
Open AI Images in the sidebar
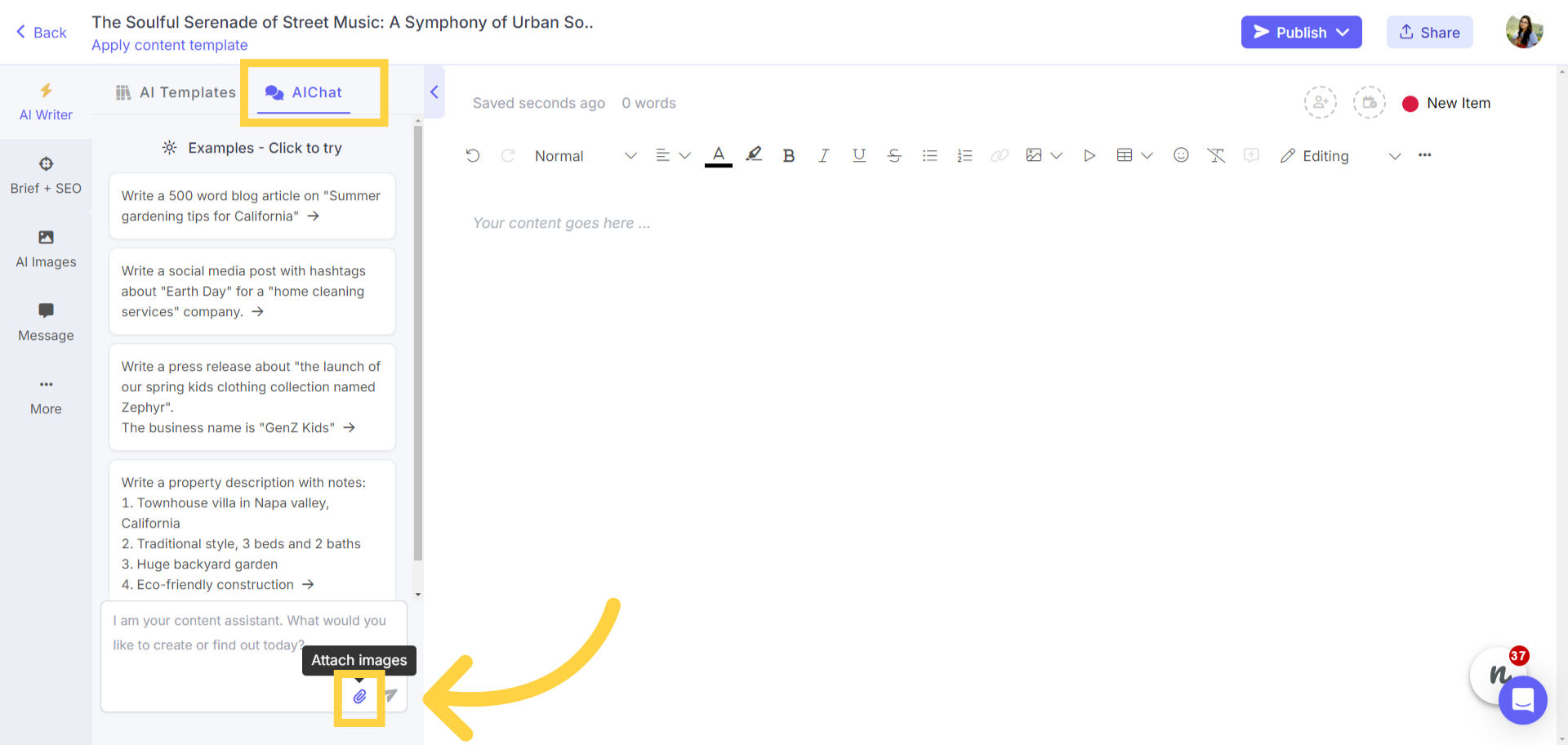point(46,249)
